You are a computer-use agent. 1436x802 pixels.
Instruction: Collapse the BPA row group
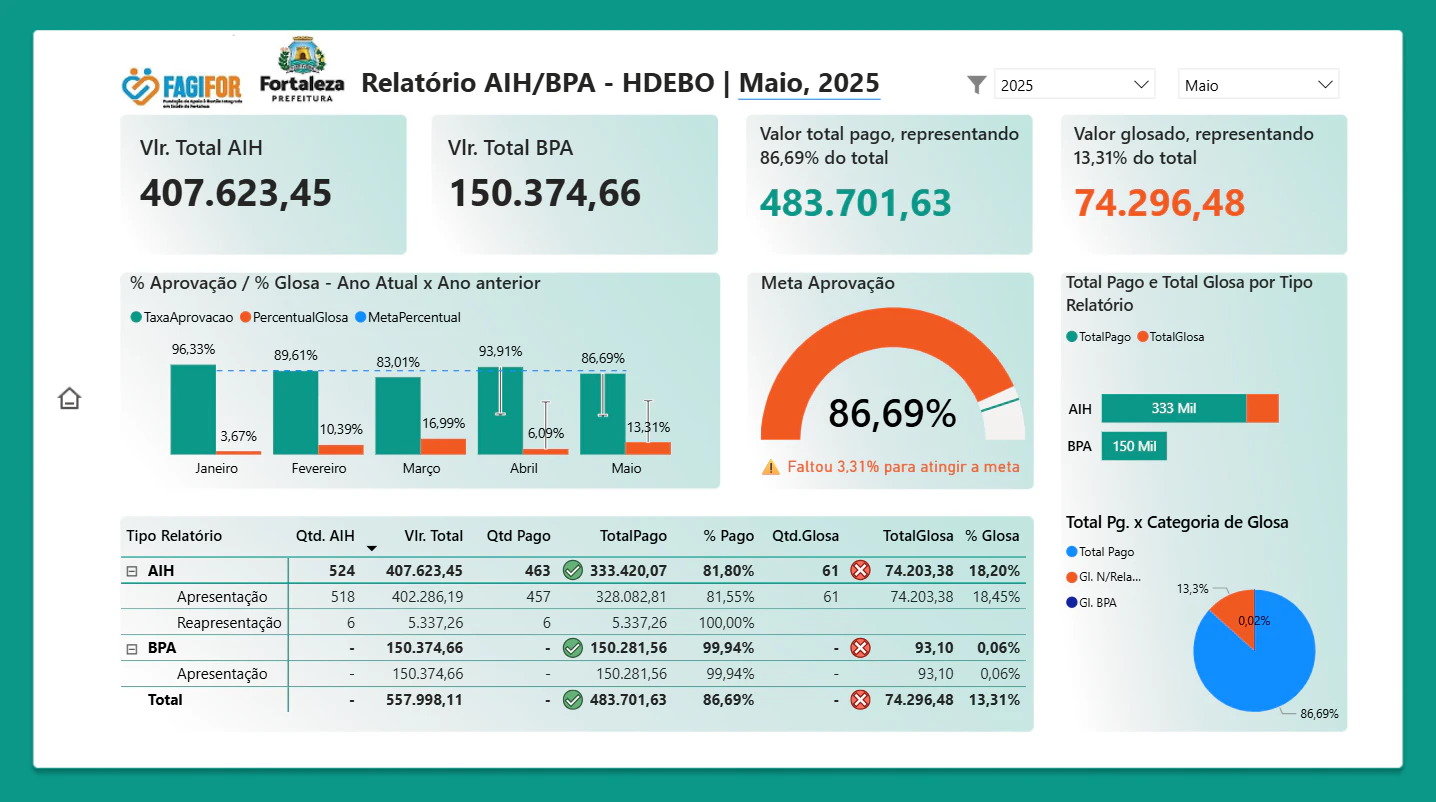click(132, 648)
